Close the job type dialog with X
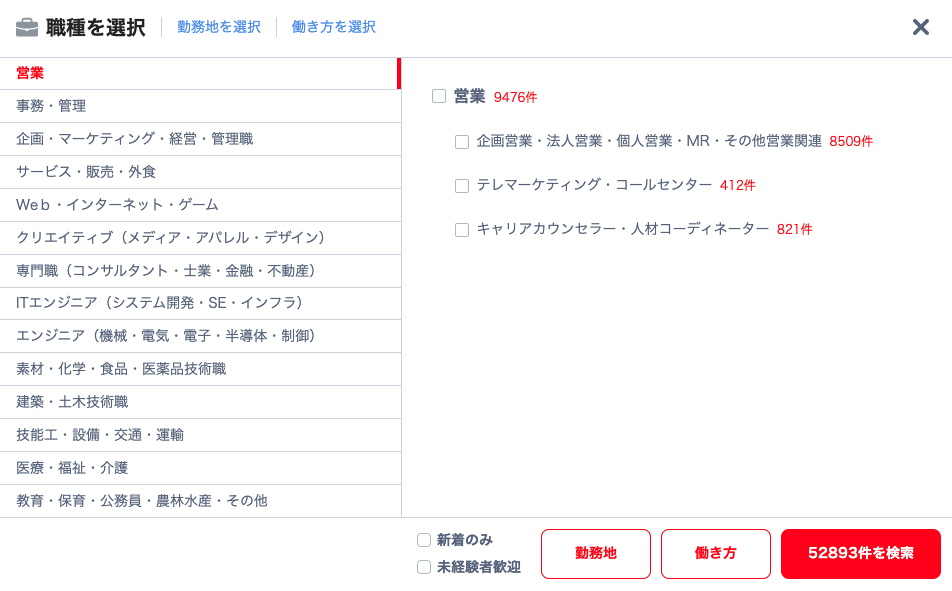Image resolution: width=952 pixels, height=591 pixels. tap(920, 27)
